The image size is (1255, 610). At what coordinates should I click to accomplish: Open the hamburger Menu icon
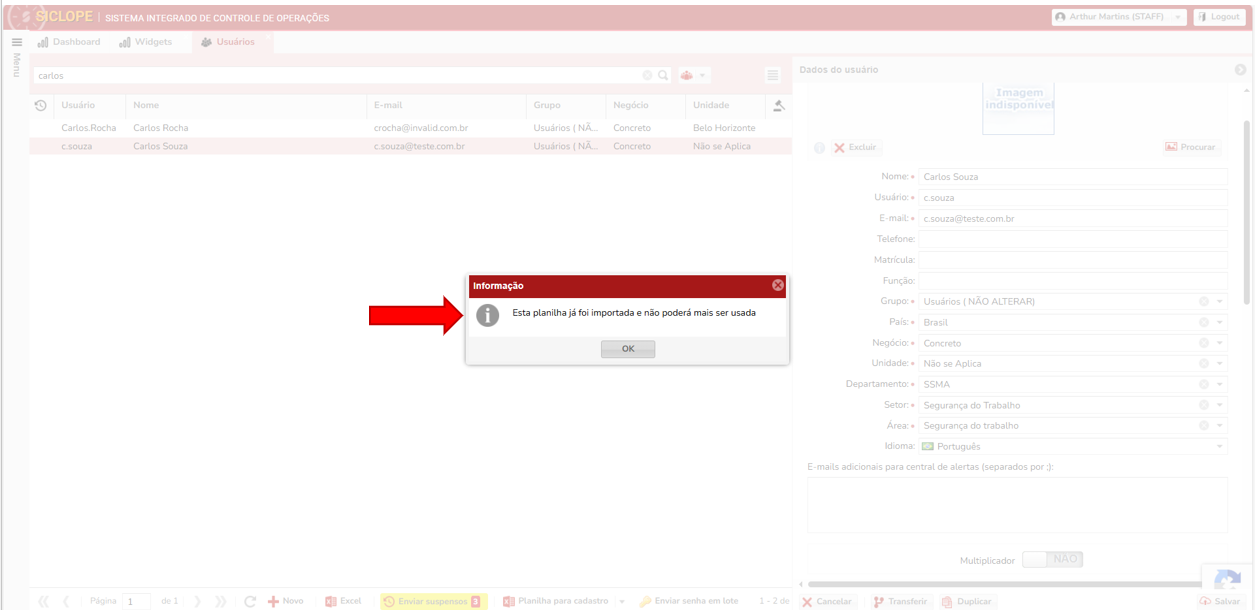coord(16,43)
